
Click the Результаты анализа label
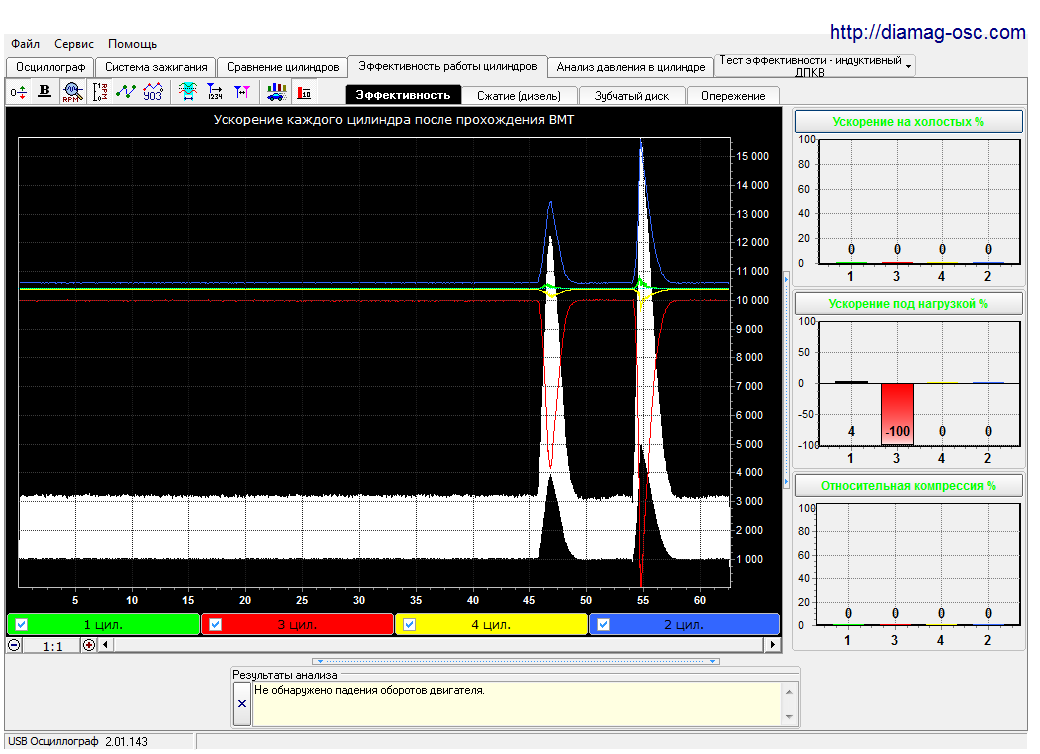285,675
